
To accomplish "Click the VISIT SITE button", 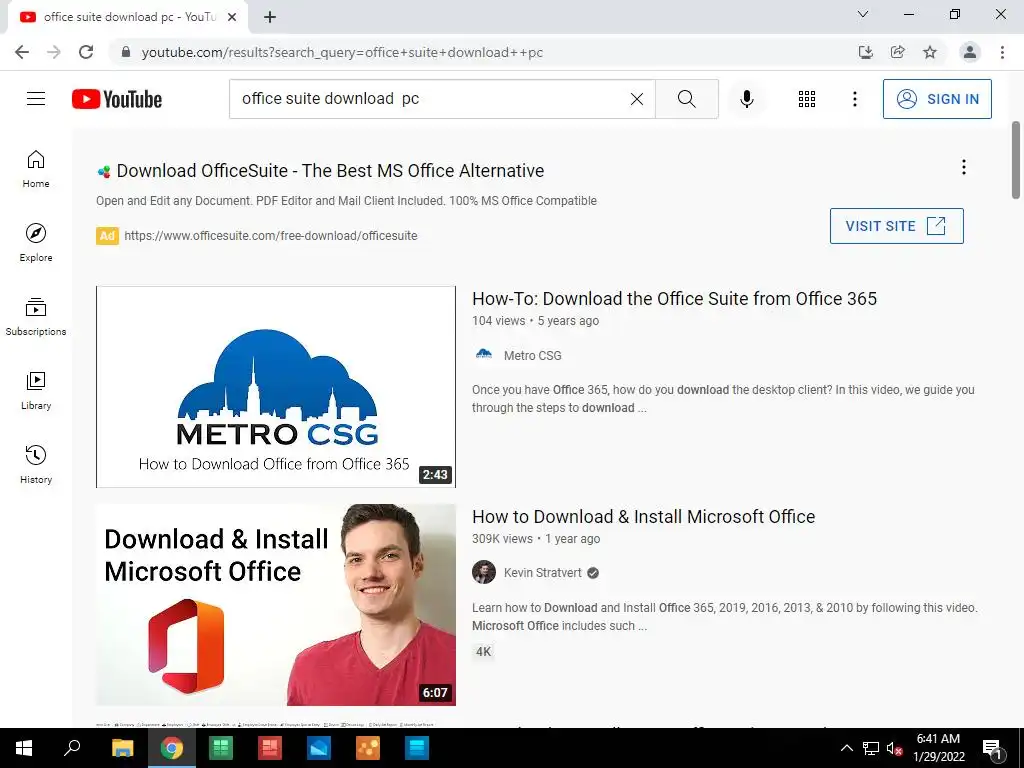I will 897,226.
